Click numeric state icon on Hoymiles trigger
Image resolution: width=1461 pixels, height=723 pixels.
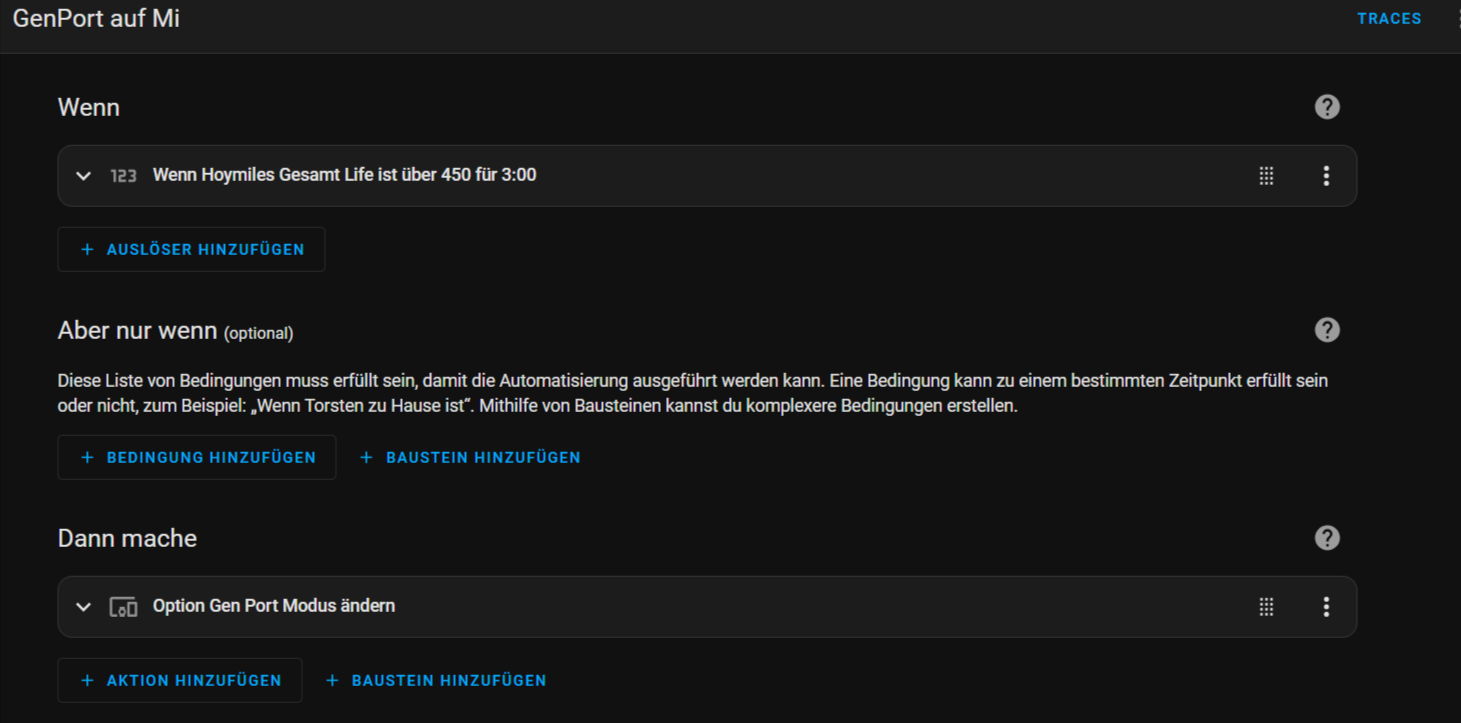pos(123,176)
